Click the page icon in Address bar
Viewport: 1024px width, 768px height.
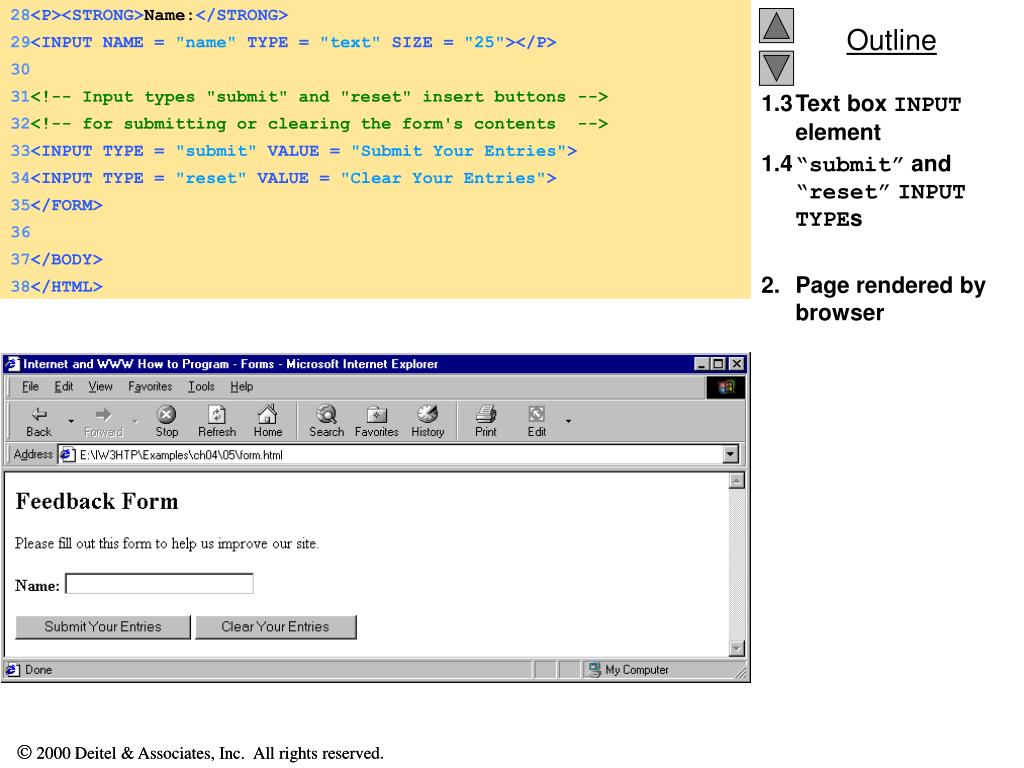coord(67,455)
